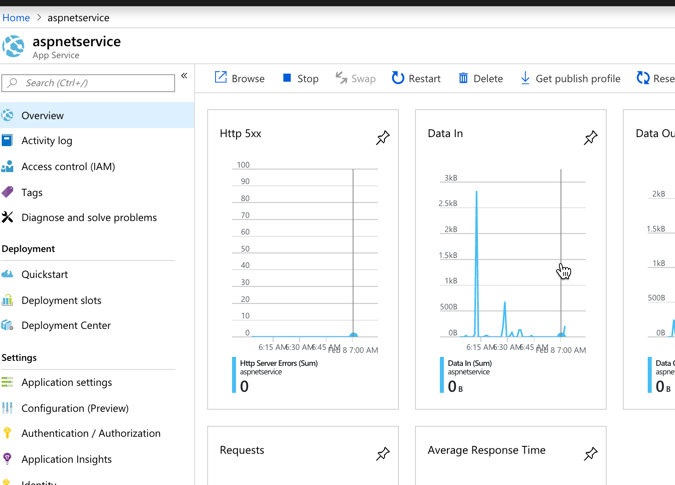Open Deployment slots
675x485 pixels.
(61, 300)
